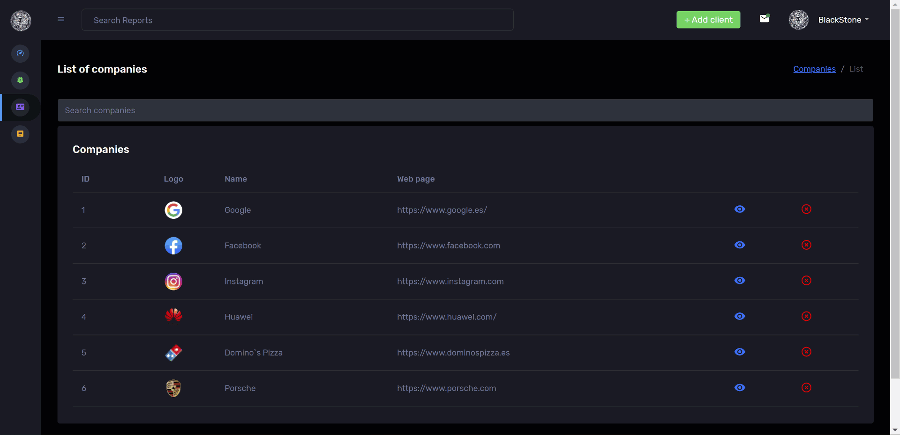
Task: Delete the Huawei company row
Action: click(806, 316)
